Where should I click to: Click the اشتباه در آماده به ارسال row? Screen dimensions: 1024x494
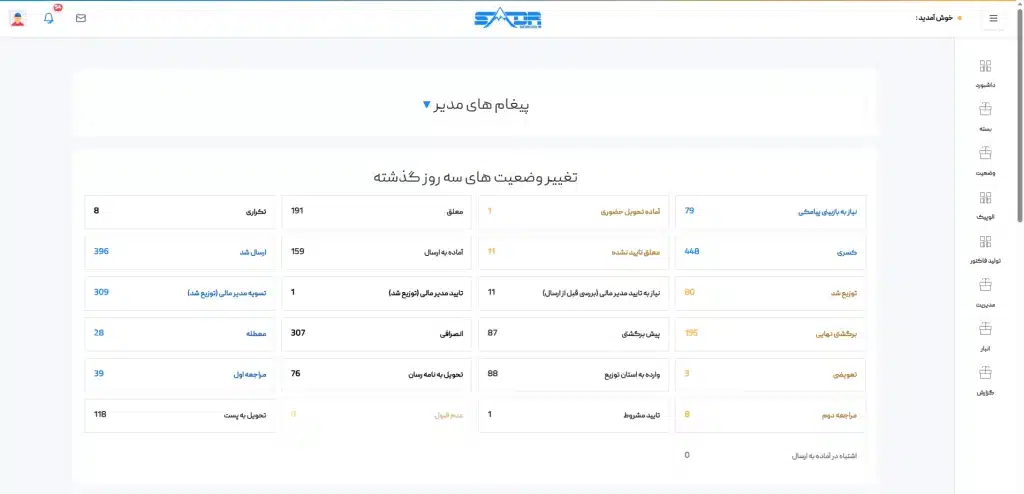point(771,455)
